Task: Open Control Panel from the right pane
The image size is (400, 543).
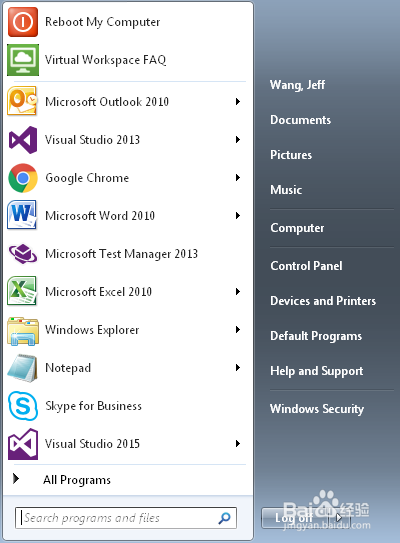Action: point(306,266)
